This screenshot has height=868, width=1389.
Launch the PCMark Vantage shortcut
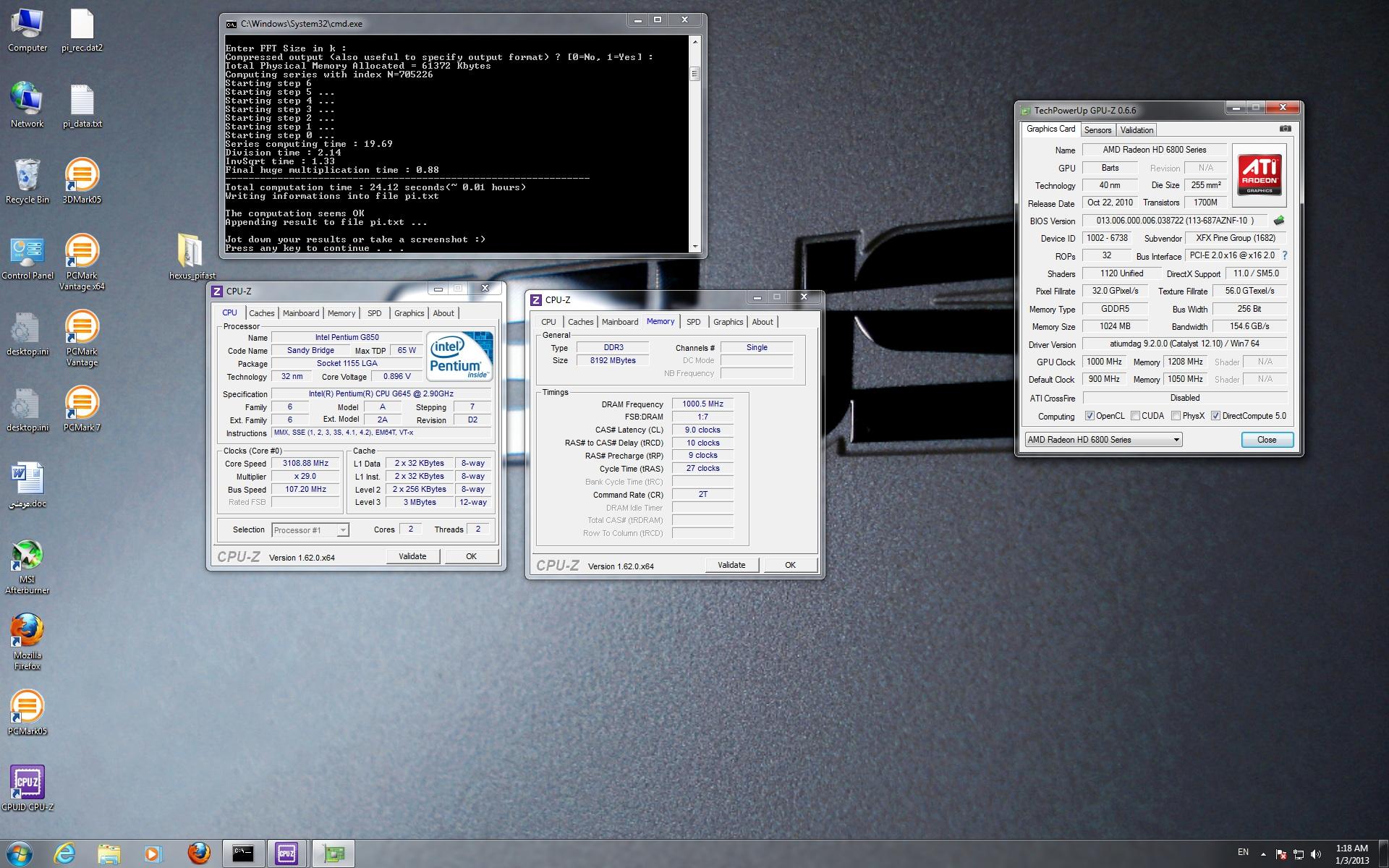82,339
